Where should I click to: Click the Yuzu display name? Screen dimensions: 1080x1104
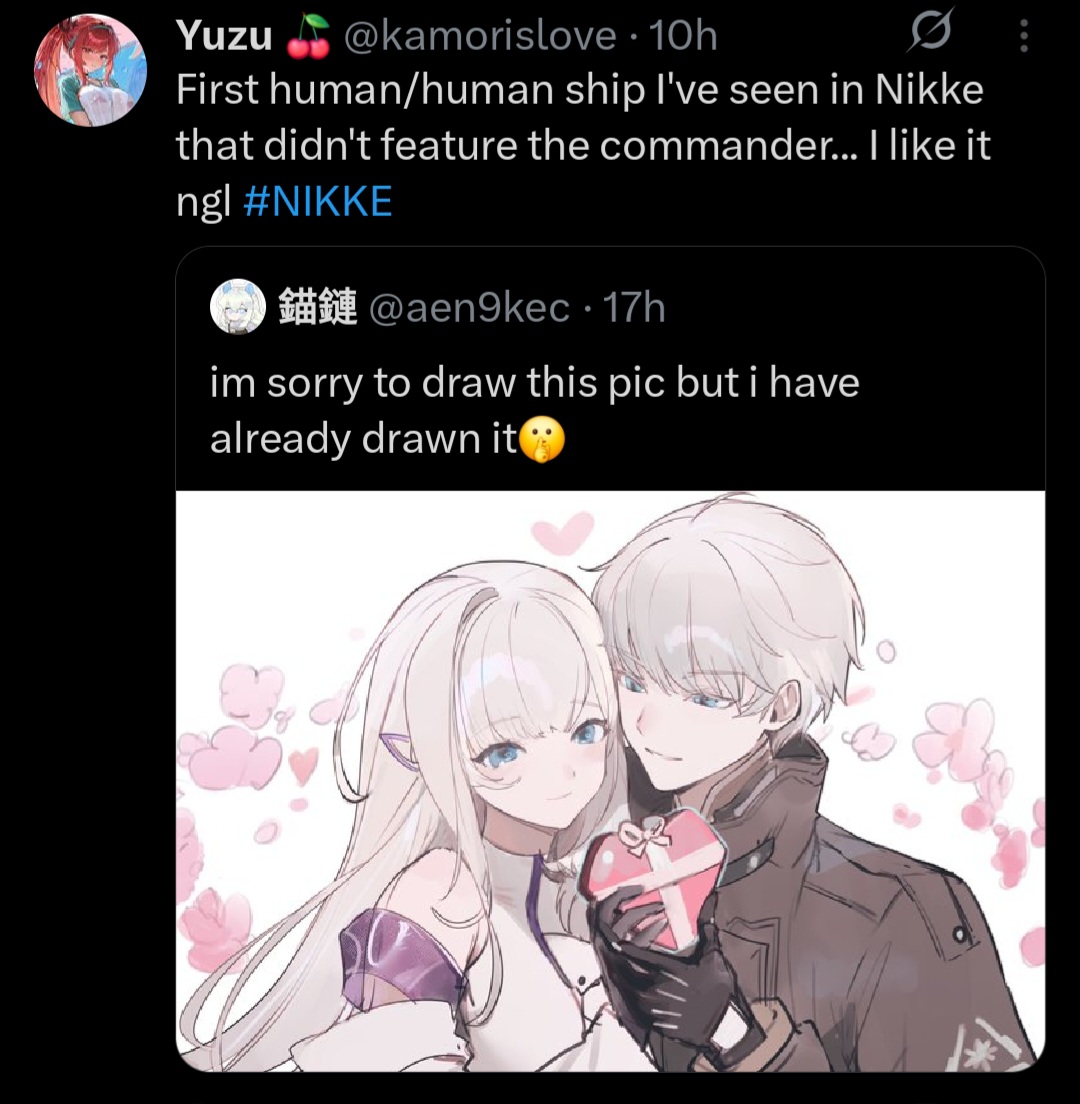[224, 35]
